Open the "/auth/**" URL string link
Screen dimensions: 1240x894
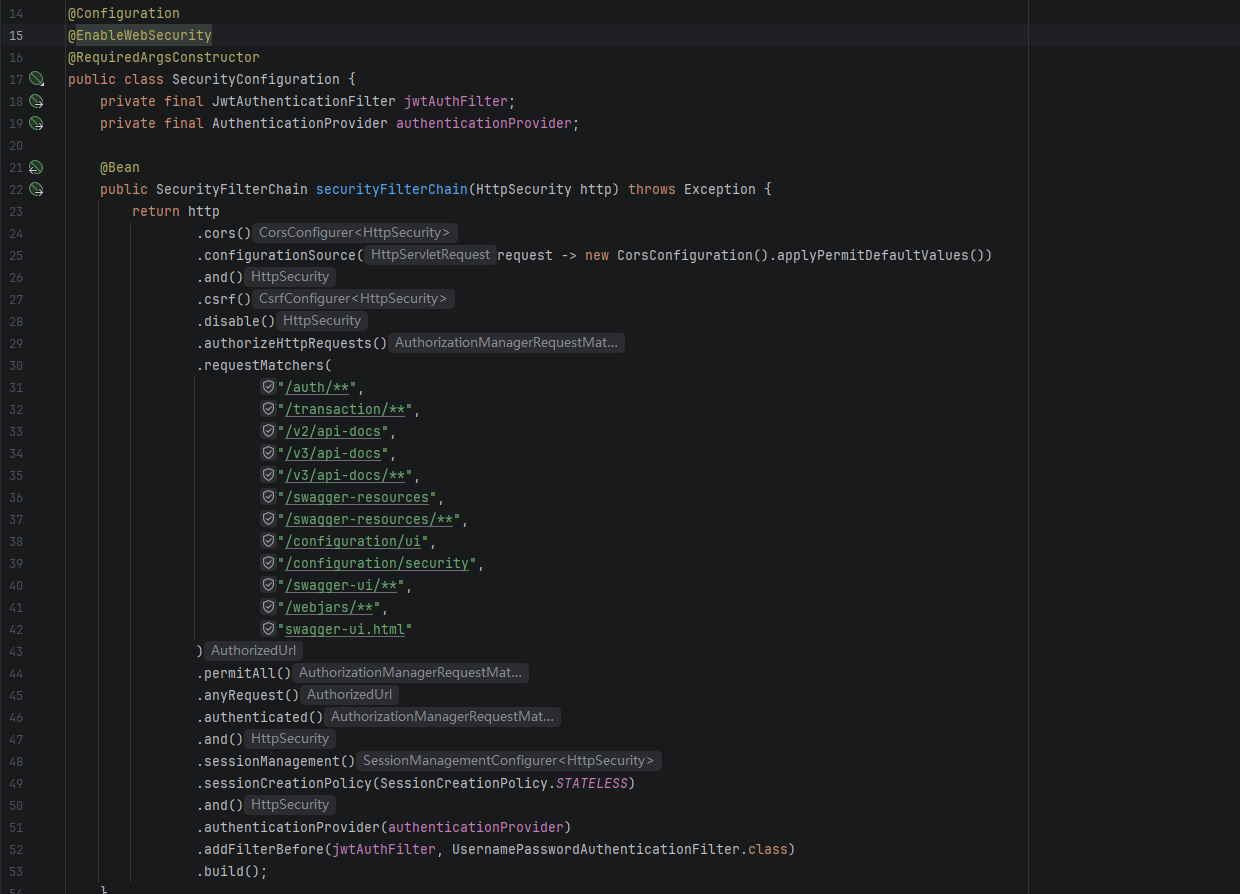tap(317, 388)
